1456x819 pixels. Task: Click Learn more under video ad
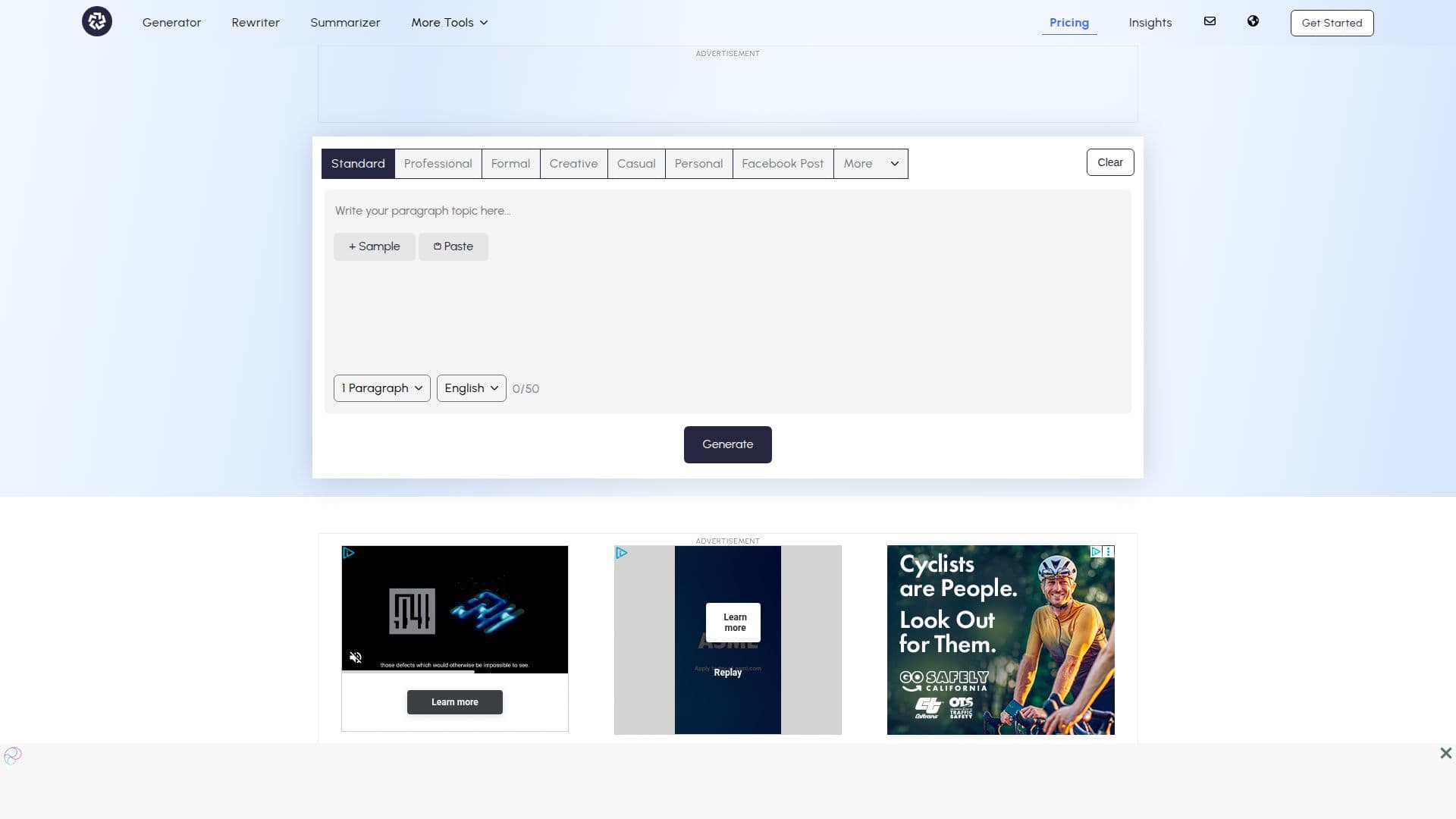[x=455, y=702]
